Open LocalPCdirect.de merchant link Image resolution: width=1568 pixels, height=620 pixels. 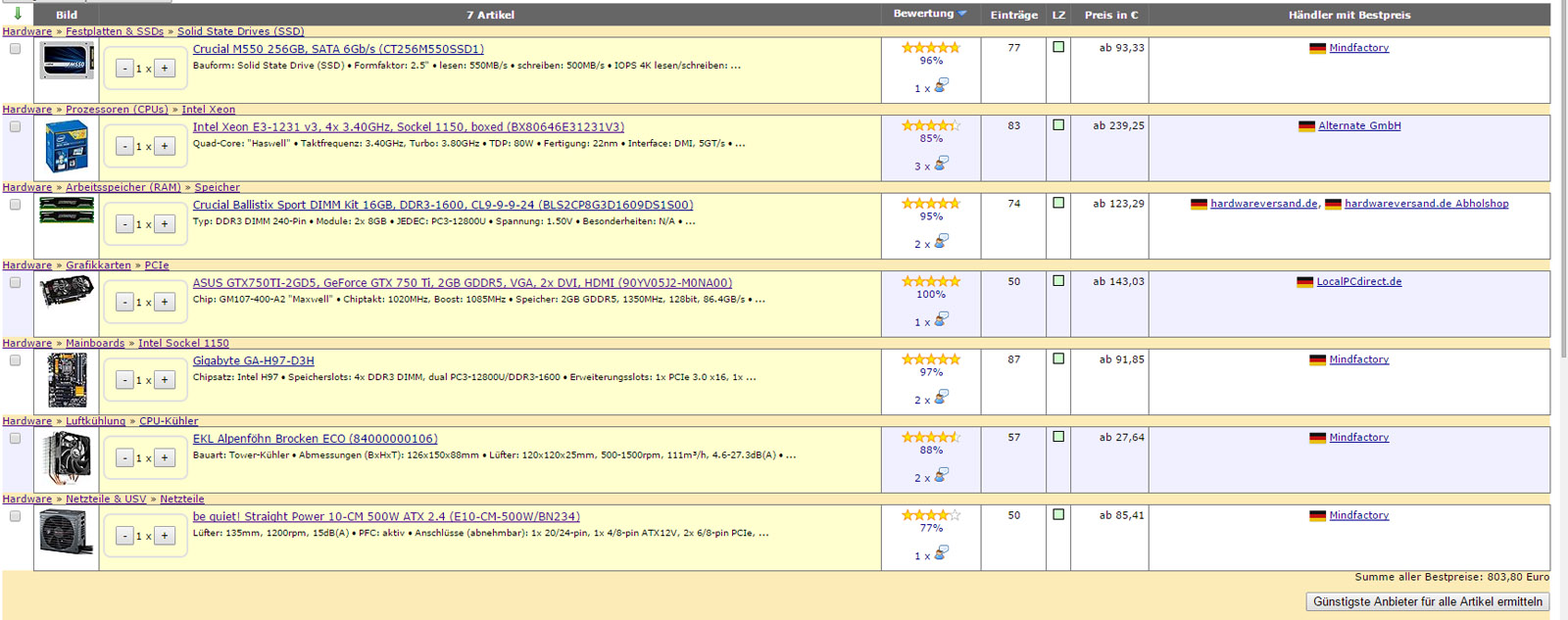click(x=1359, y=281)
